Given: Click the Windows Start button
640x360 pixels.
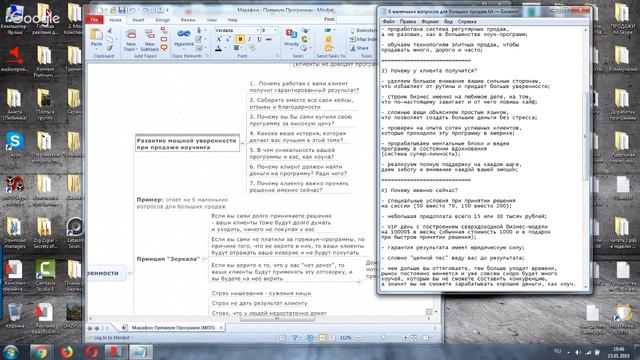Looking at the screenshot, I should click(x=11, y=352).
